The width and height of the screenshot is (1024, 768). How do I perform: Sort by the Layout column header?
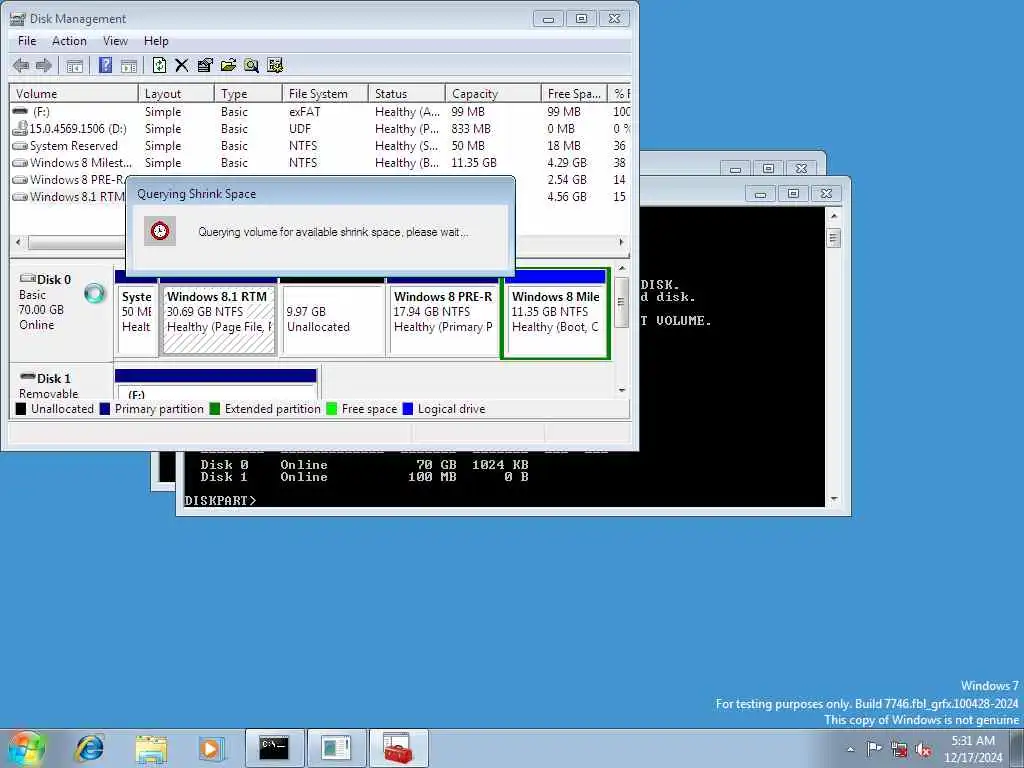pyautogui.click(x=176, y=94)
